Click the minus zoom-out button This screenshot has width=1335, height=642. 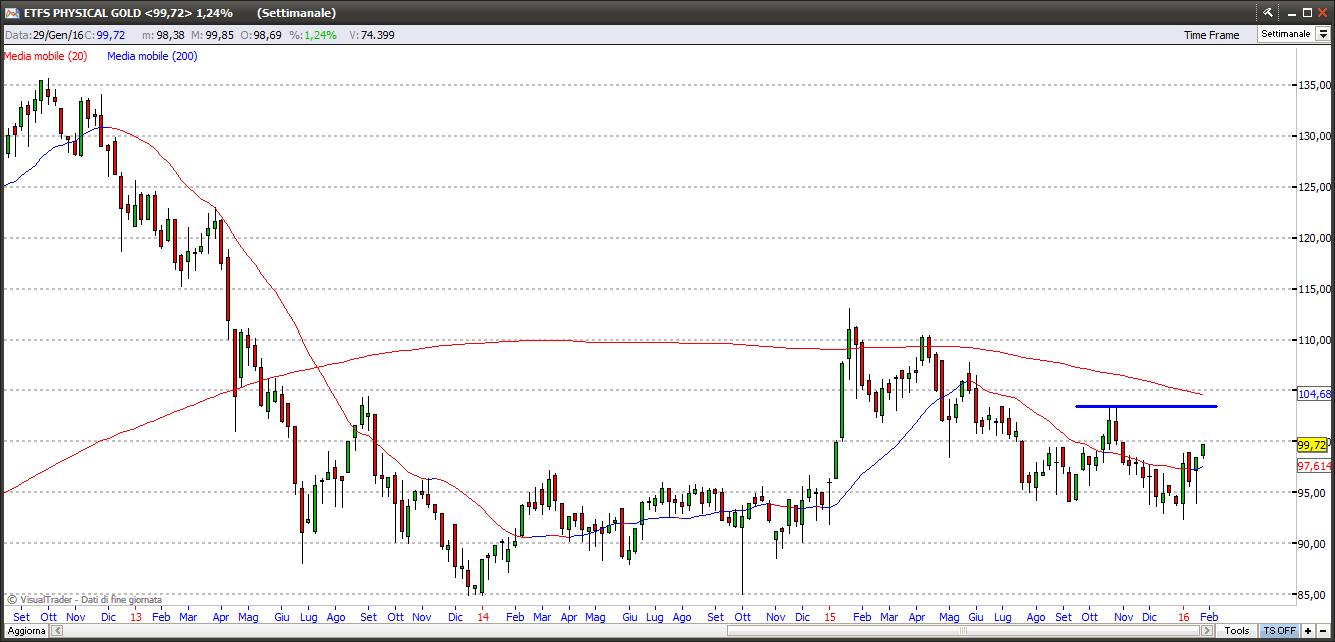point(1323,631)
